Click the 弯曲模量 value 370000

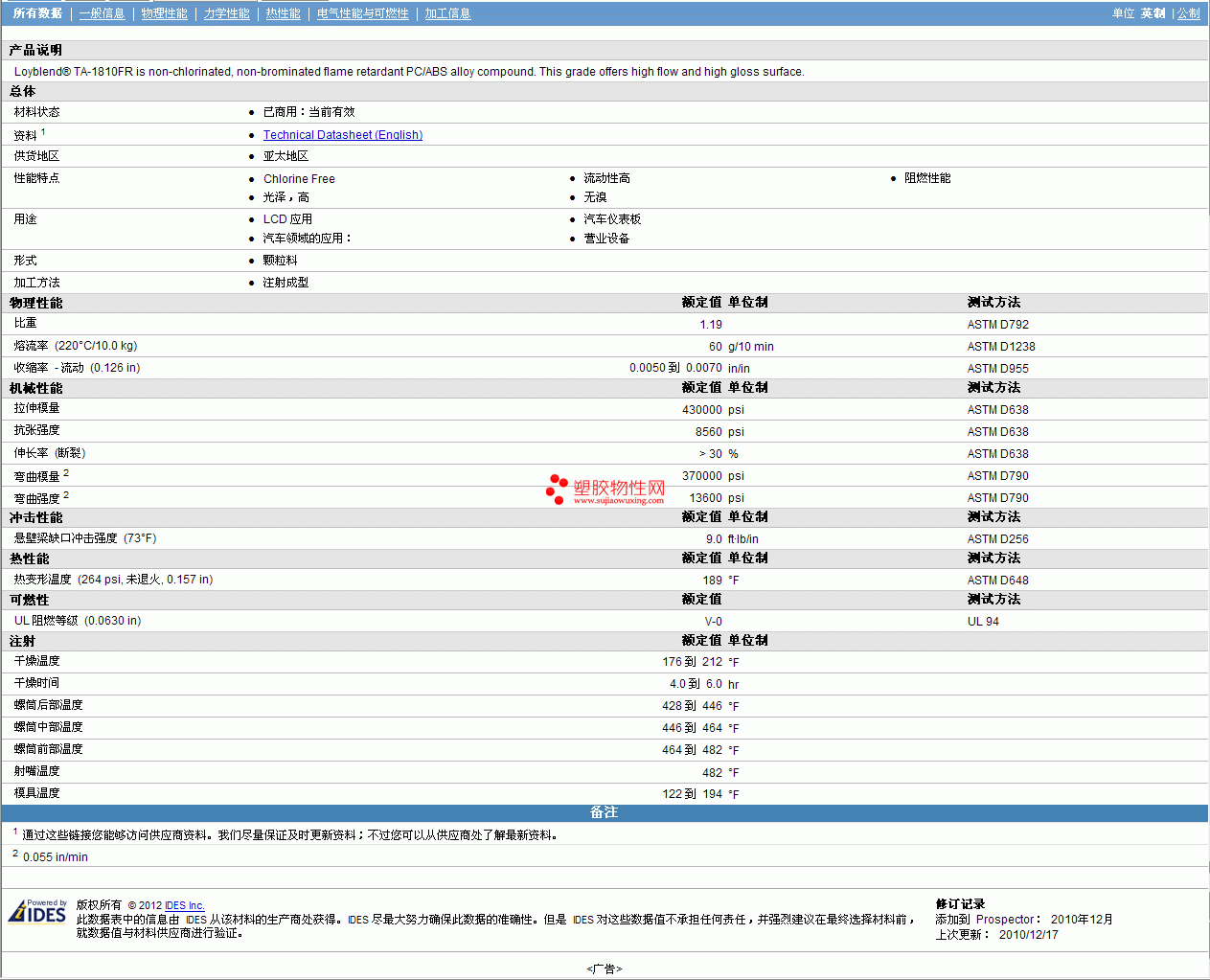point(702,476)
